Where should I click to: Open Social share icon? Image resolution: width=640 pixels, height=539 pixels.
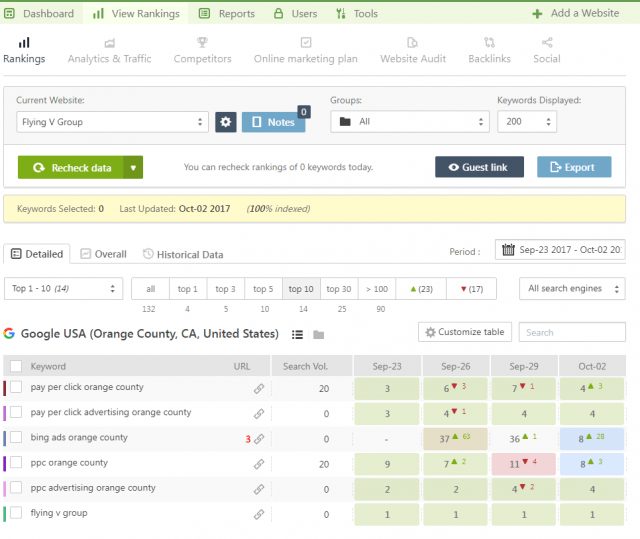click(547, 42)
